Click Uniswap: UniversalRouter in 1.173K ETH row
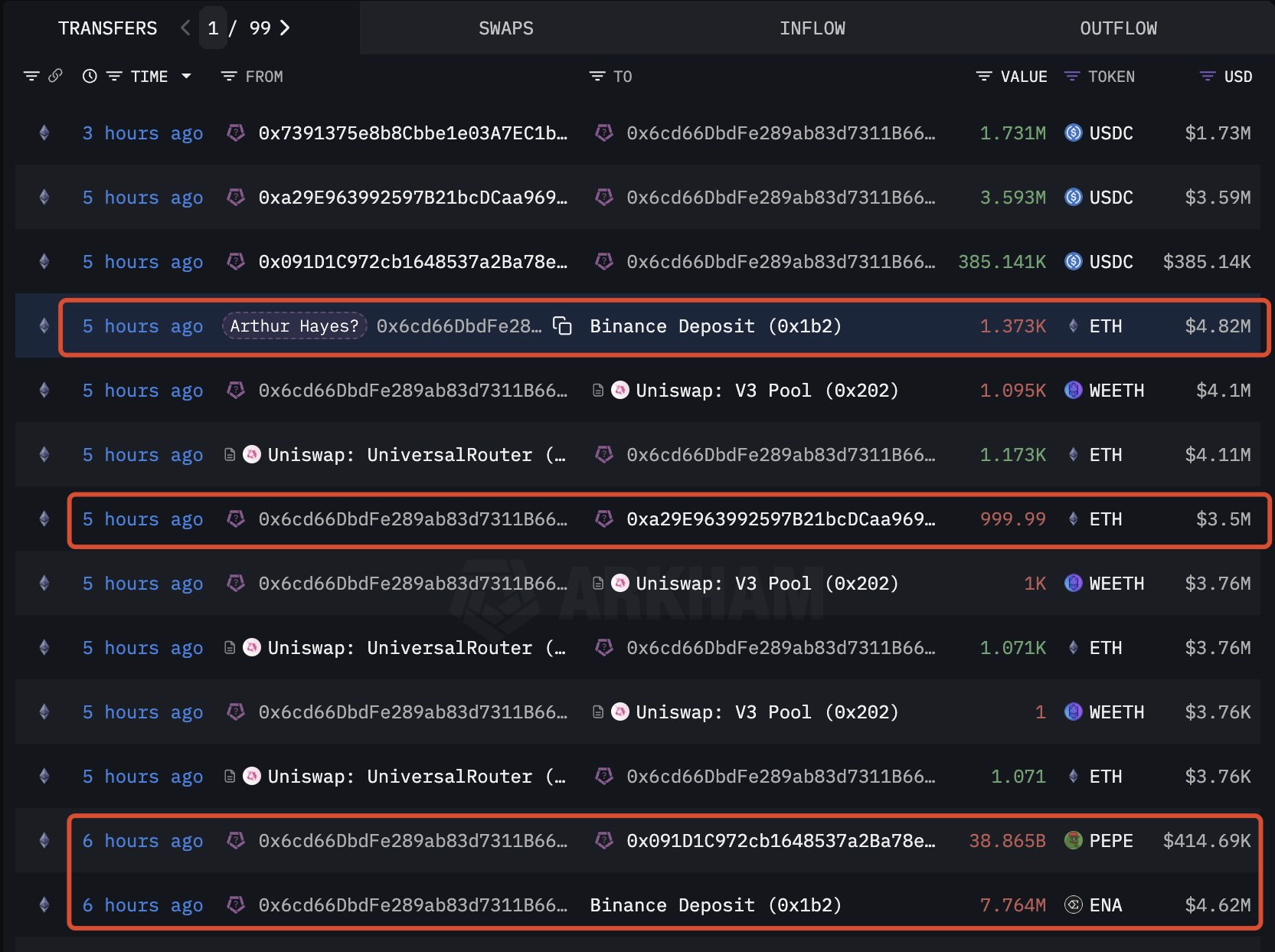This screenshot has height=952, width=1275. [x=417, y=455]
